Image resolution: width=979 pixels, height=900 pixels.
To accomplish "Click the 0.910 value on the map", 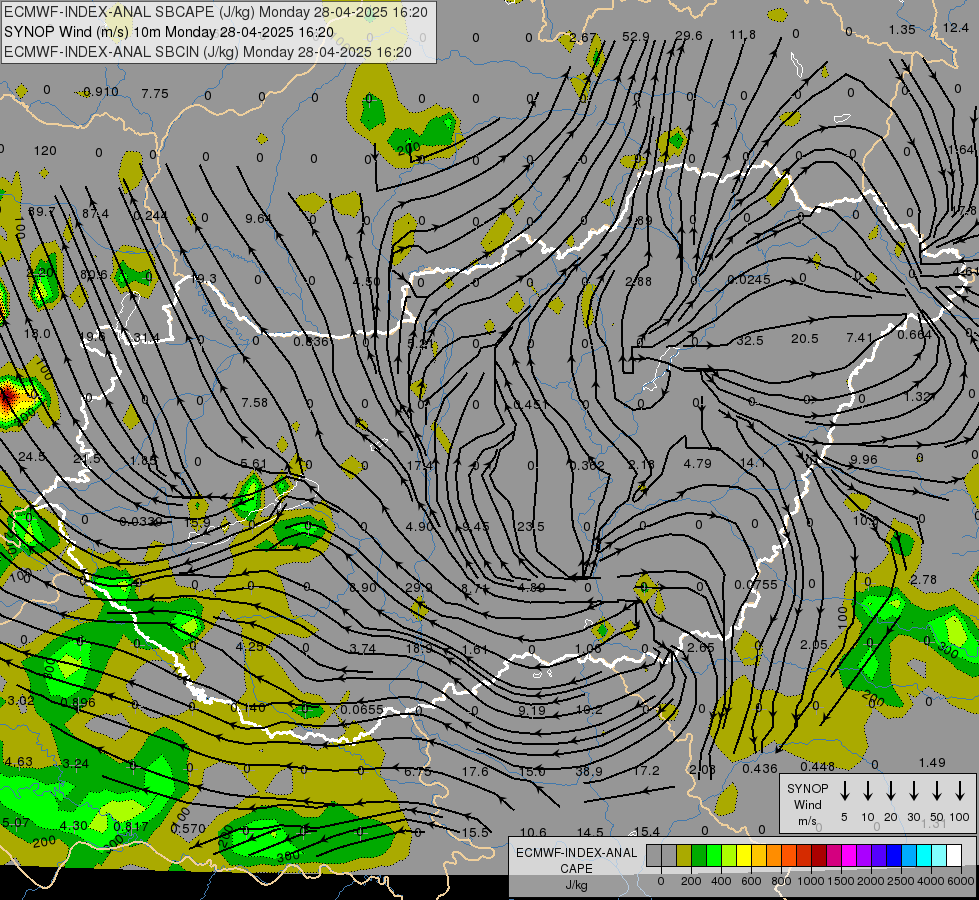I will pyautogui.click(x=101, y=92).
